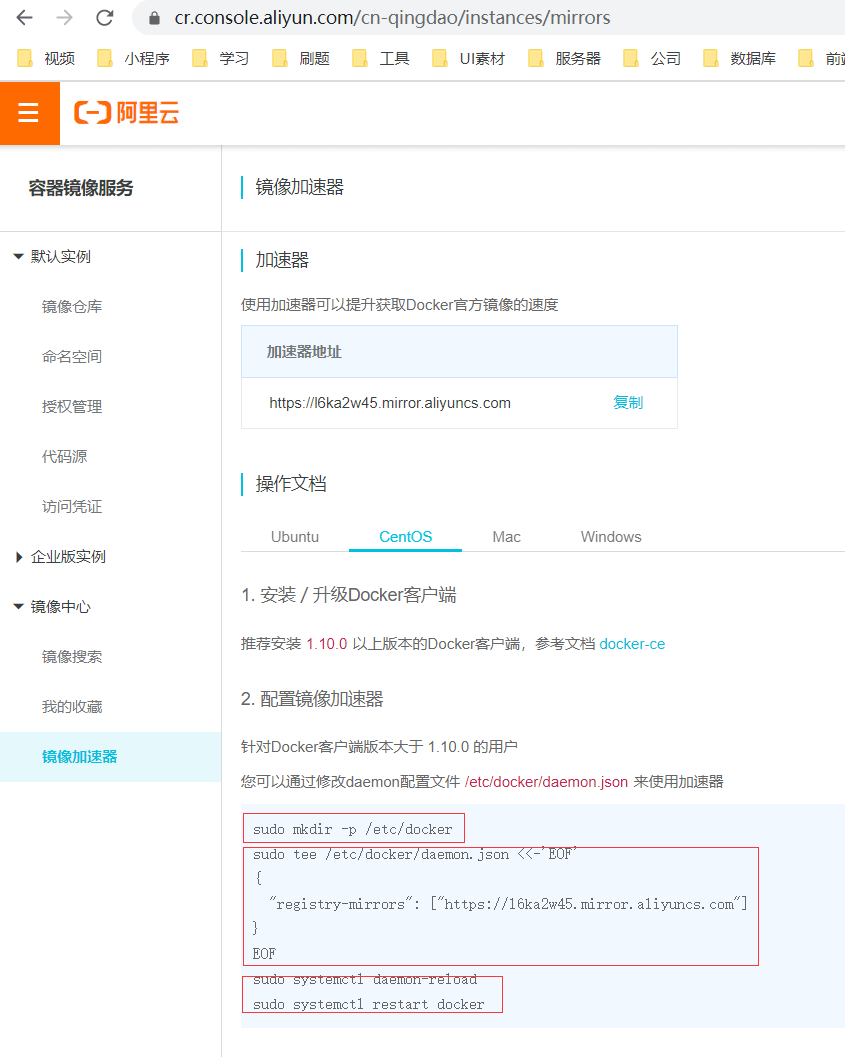This screenshot has height=1057, width=845.
Task: Open the 小程序 bookmark folder
Action: pyautogui.click(x=133, y=59)
